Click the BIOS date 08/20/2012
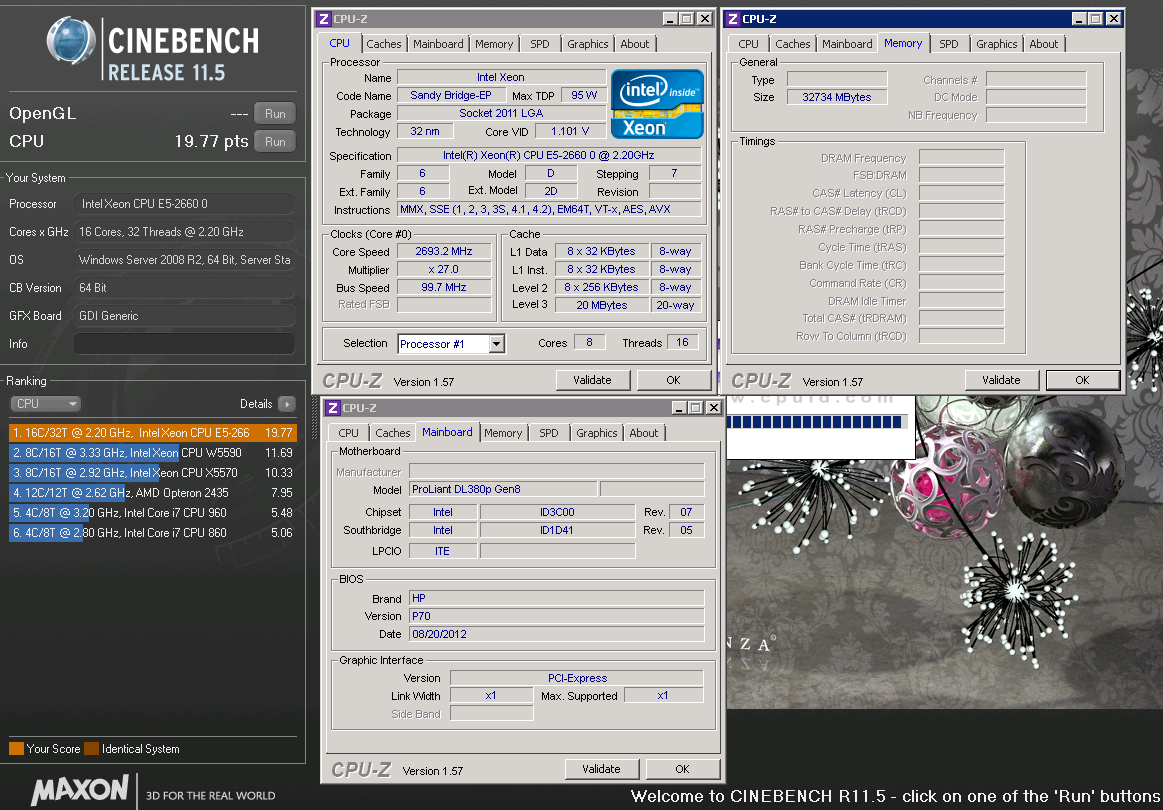The image size is (1163, 810). 556,634
